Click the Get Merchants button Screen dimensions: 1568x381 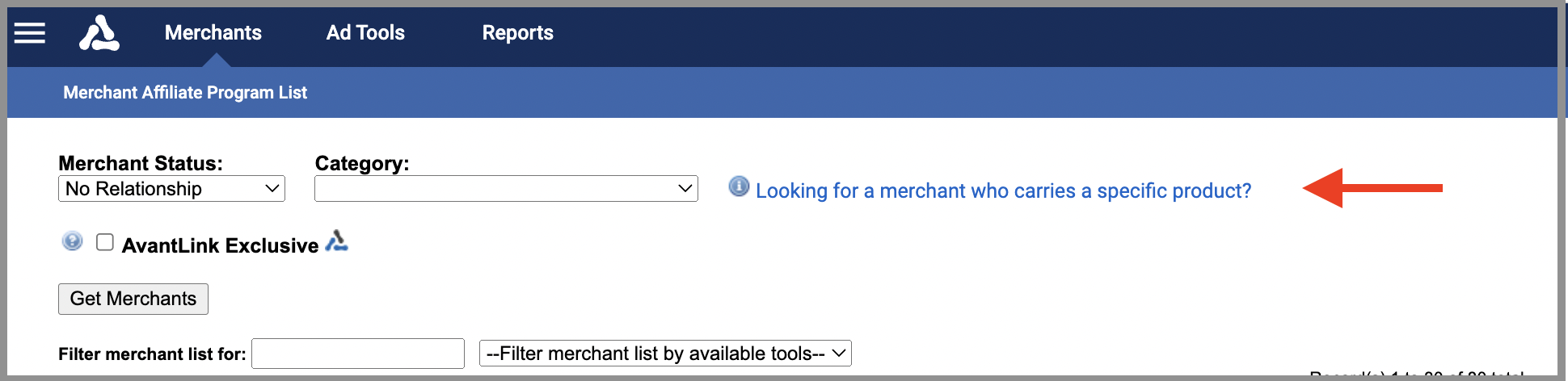pyautogui.click(x=133, y=299)
